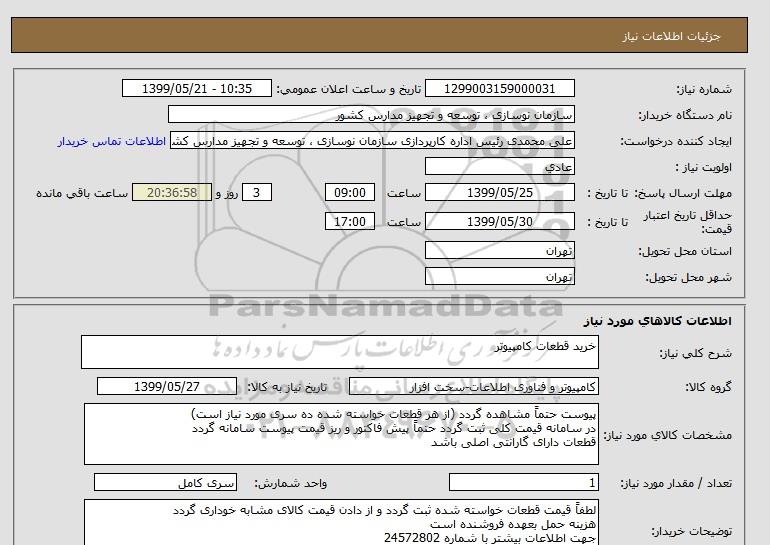
Task: Click the label تعداد / مقدار مورد نیاز
Action: [676, 484]
